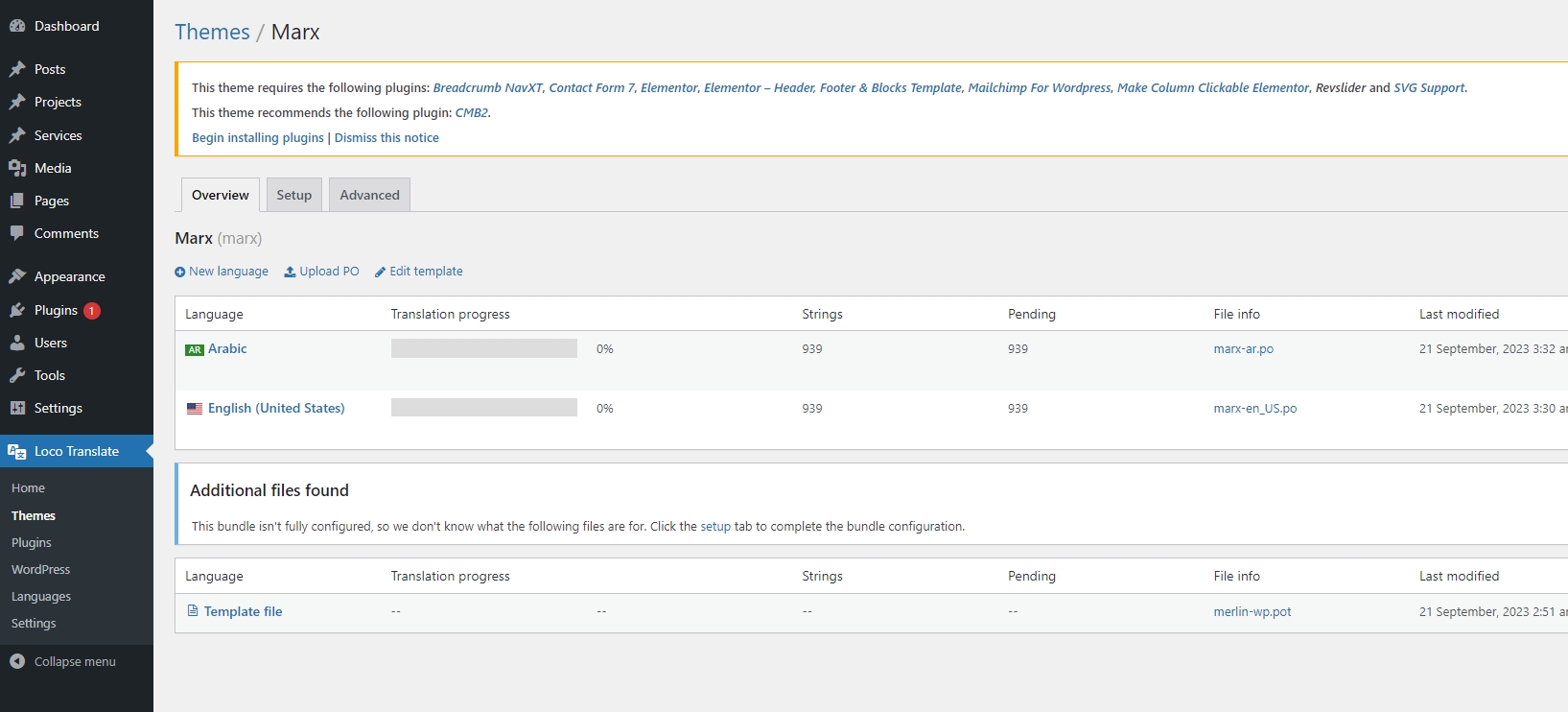Image resolution: width=1568 pixels, height=712 pixels.
Task: Click the Tools wrench icon
Action: click(17, 375)
